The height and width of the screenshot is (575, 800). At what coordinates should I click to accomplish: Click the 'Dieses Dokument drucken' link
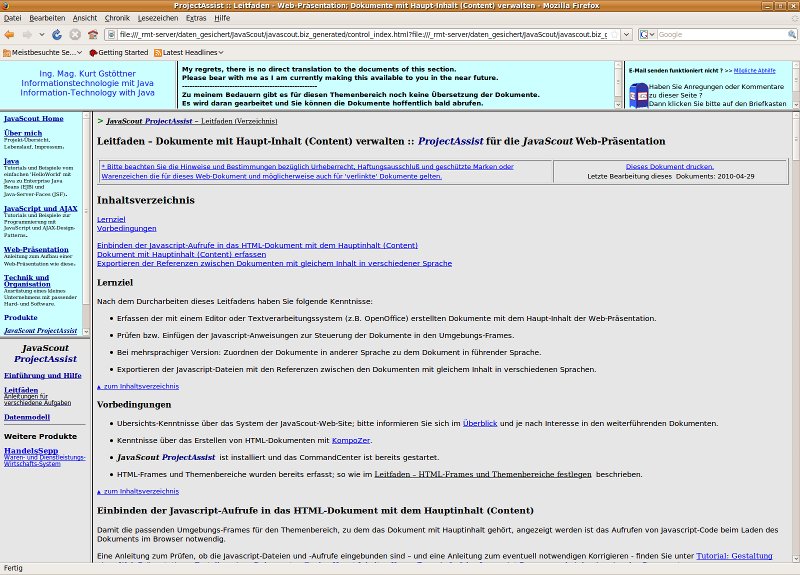669,166
